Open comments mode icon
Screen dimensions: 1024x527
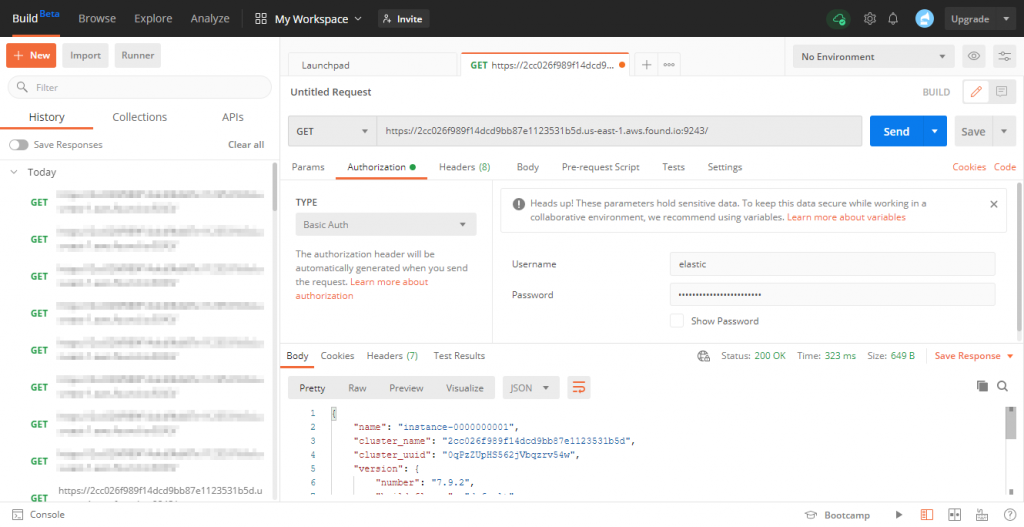coord(1001,92)
